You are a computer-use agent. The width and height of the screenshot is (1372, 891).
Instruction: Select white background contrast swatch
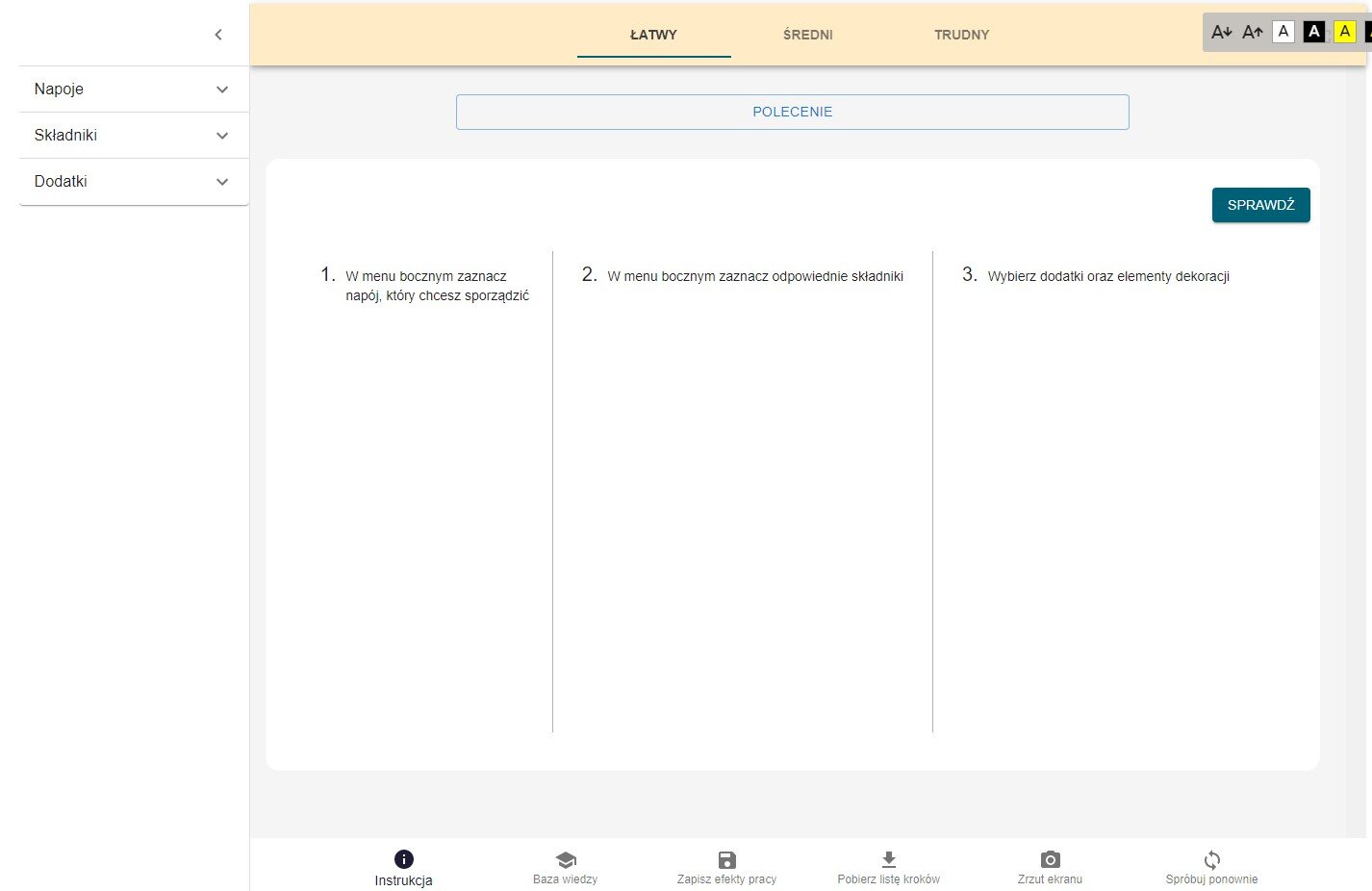1283,32
